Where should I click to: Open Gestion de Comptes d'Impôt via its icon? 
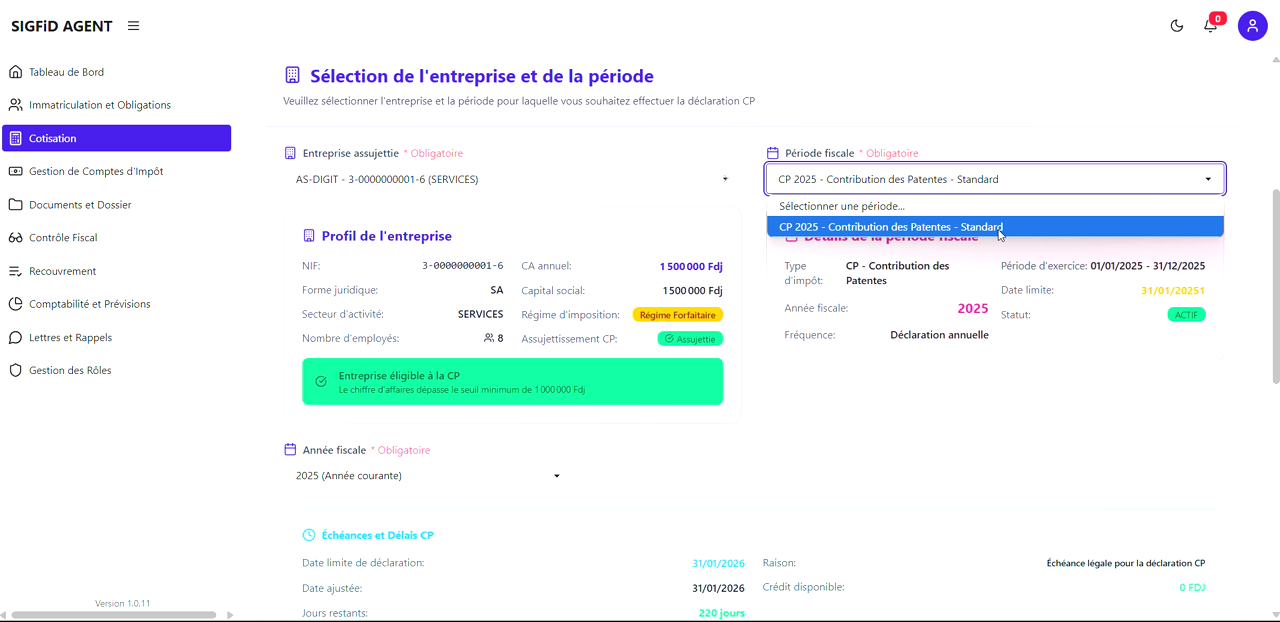(x=15, y=171)
